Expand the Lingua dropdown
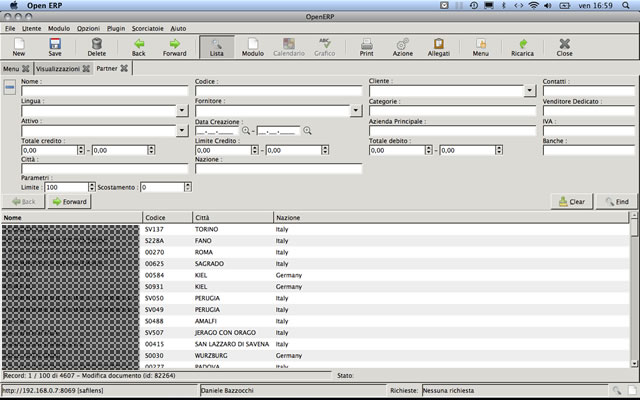This screenshot has height=400, width=640. click(182, 110)
